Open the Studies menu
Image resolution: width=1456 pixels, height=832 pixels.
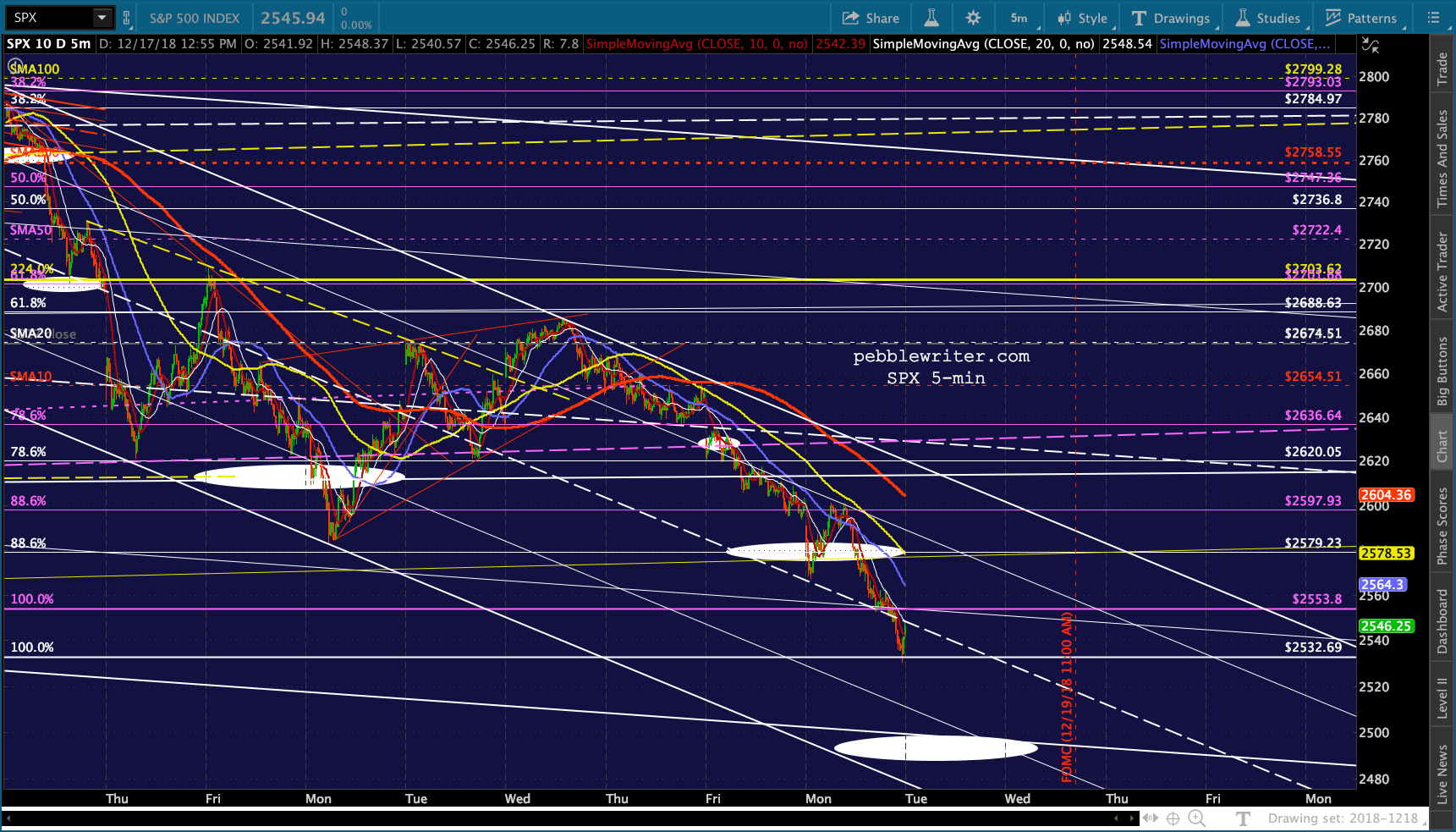tap(1267, 18)
